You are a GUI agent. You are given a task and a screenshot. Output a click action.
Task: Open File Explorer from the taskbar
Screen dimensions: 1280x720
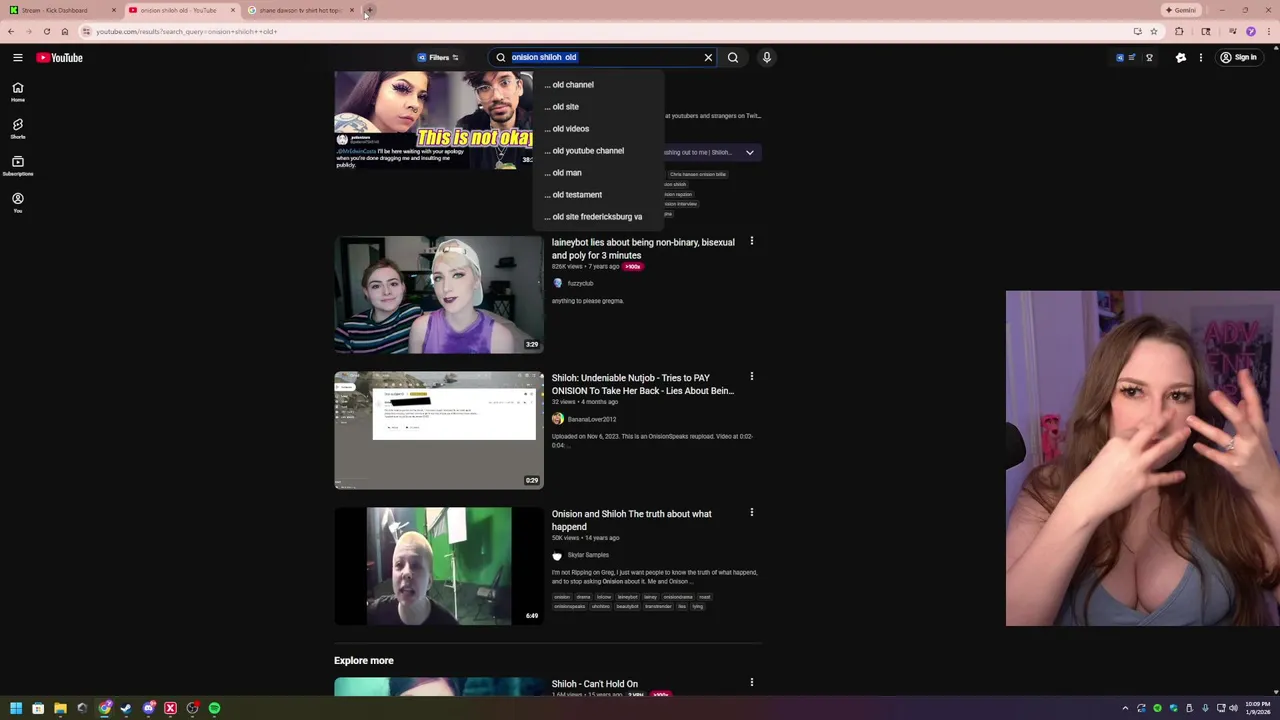point(60,708)
